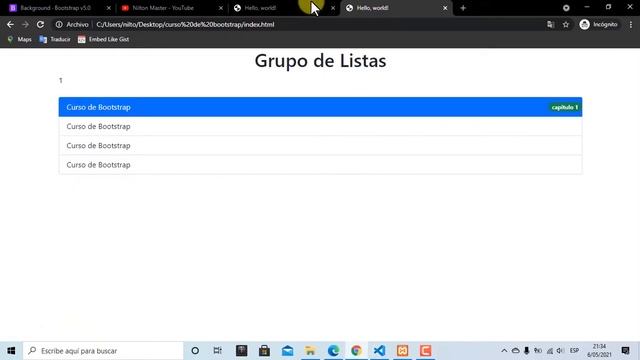Open the Incógnito profile button
This screenshot has height=360, width=640.
tap(598, 24)
